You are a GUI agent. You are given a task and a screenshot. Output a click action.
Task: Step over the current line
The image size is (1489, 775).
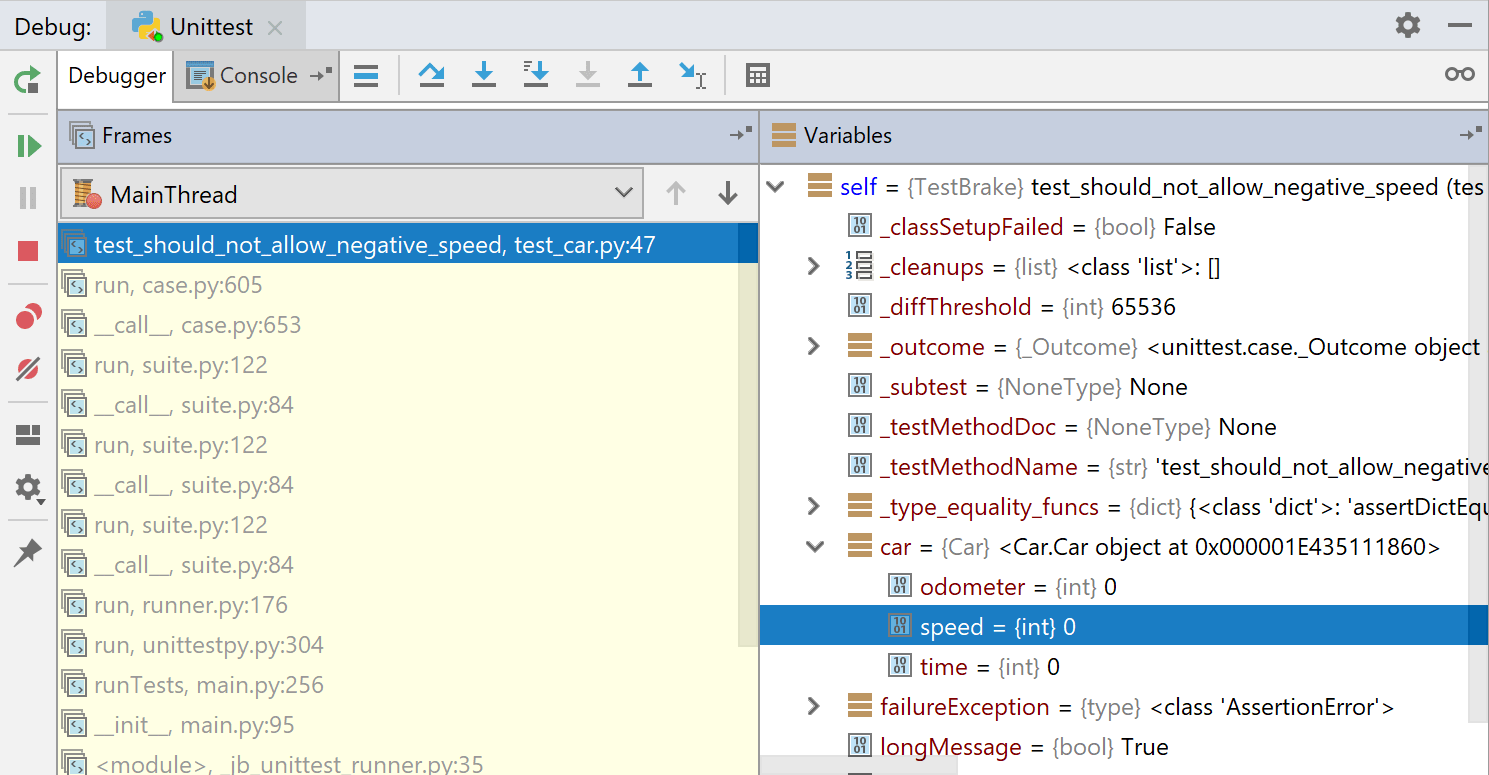tap(431, 74)
